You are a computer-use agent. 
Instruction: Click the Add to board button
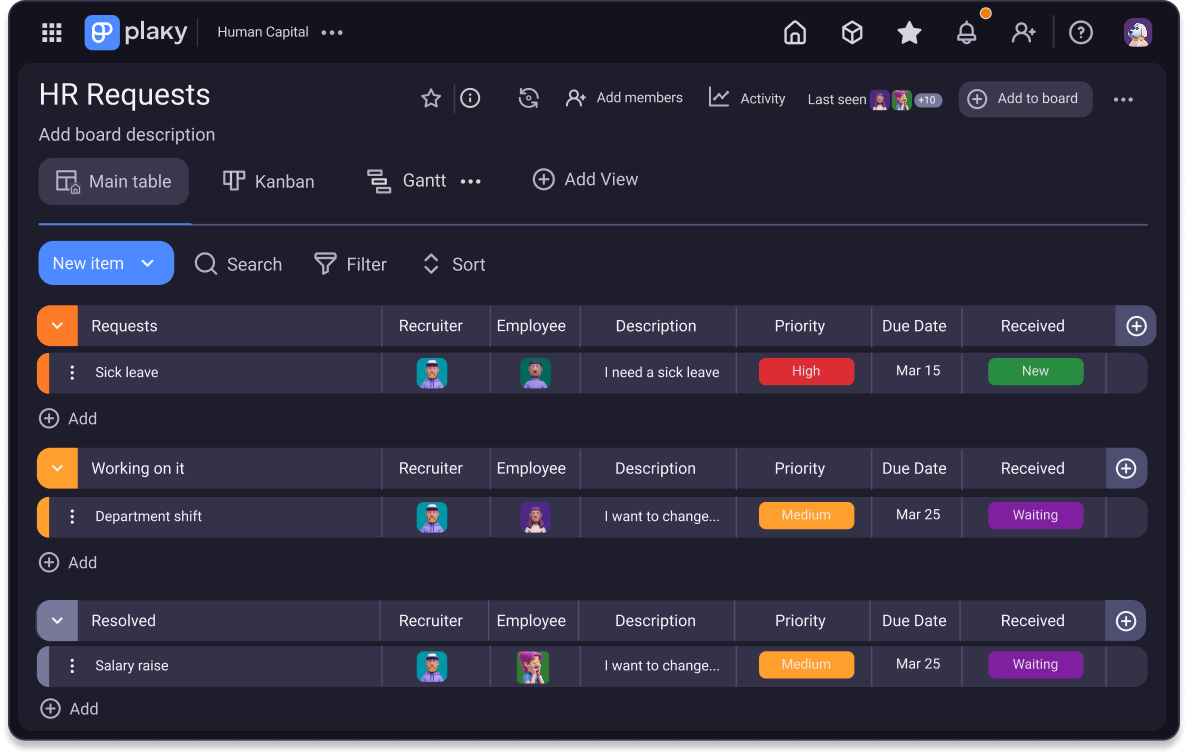[1025, 99]
